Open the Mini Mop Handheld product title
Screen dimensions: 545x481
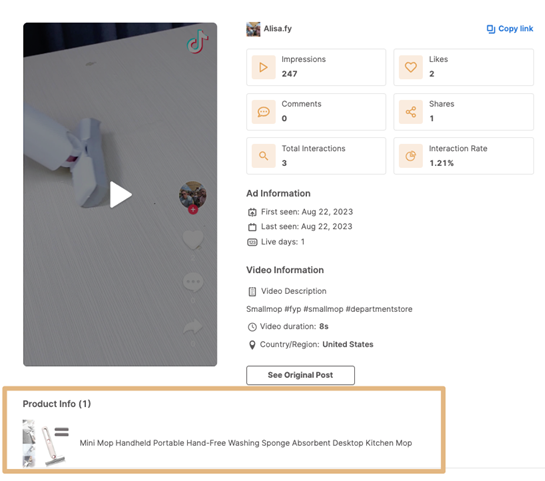(246, 443)
